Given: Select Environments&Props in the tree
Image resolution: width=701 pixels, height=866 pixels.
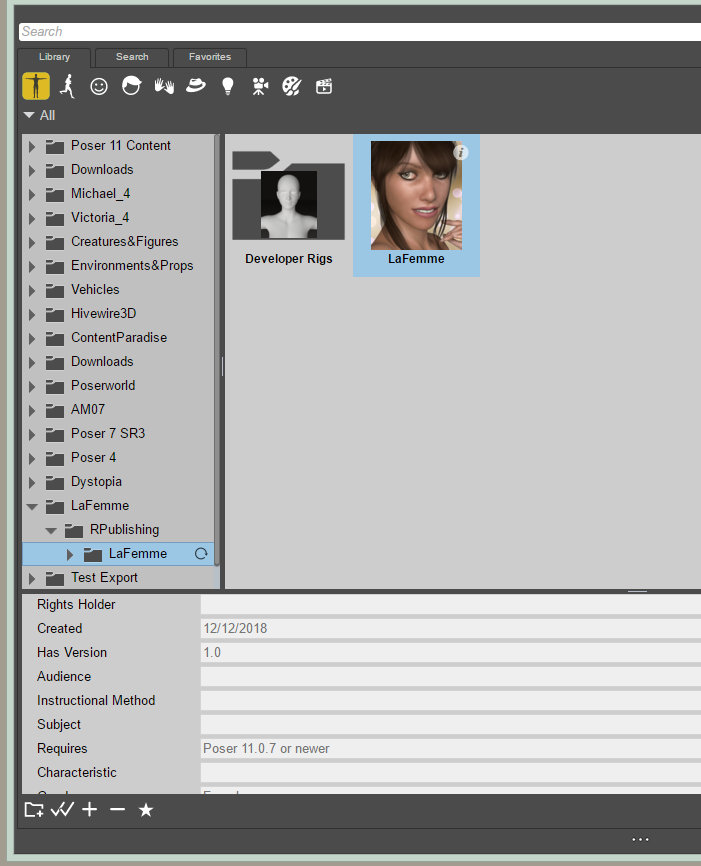Looking at the screenshot, I should 132,266.
